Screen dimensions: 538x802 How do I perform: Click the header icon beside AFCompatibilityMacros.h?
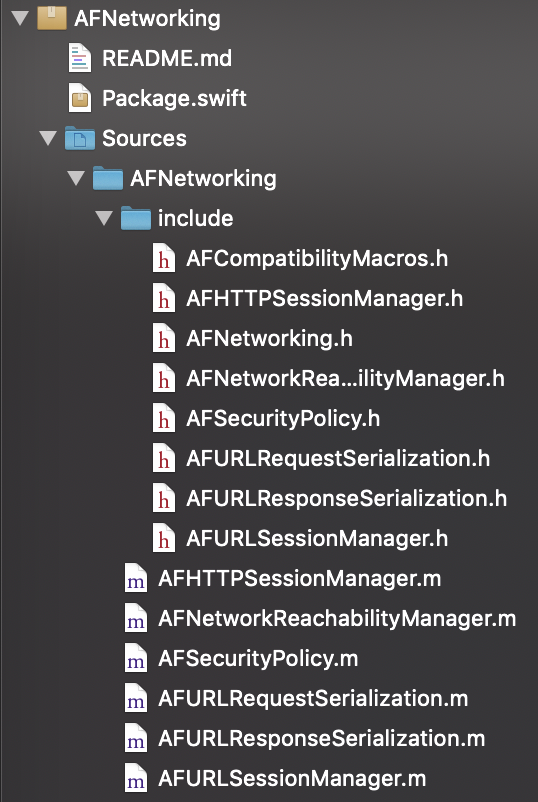(164, 258)
